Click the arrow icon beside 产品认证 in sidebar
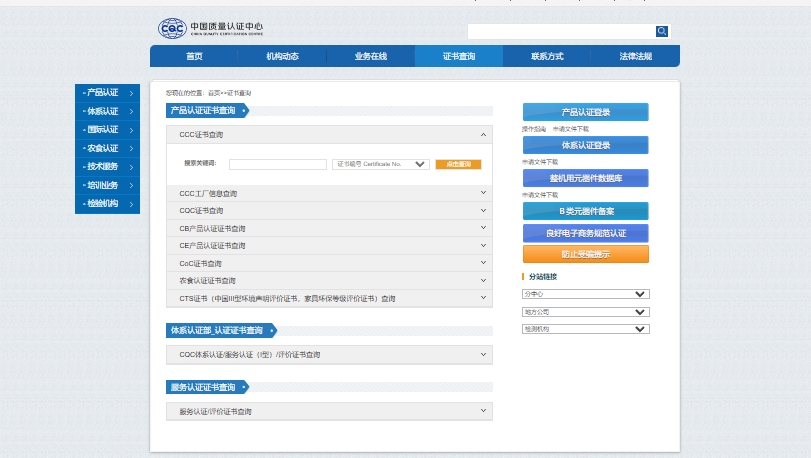This screenshot has height=458, width=811. 131,93
